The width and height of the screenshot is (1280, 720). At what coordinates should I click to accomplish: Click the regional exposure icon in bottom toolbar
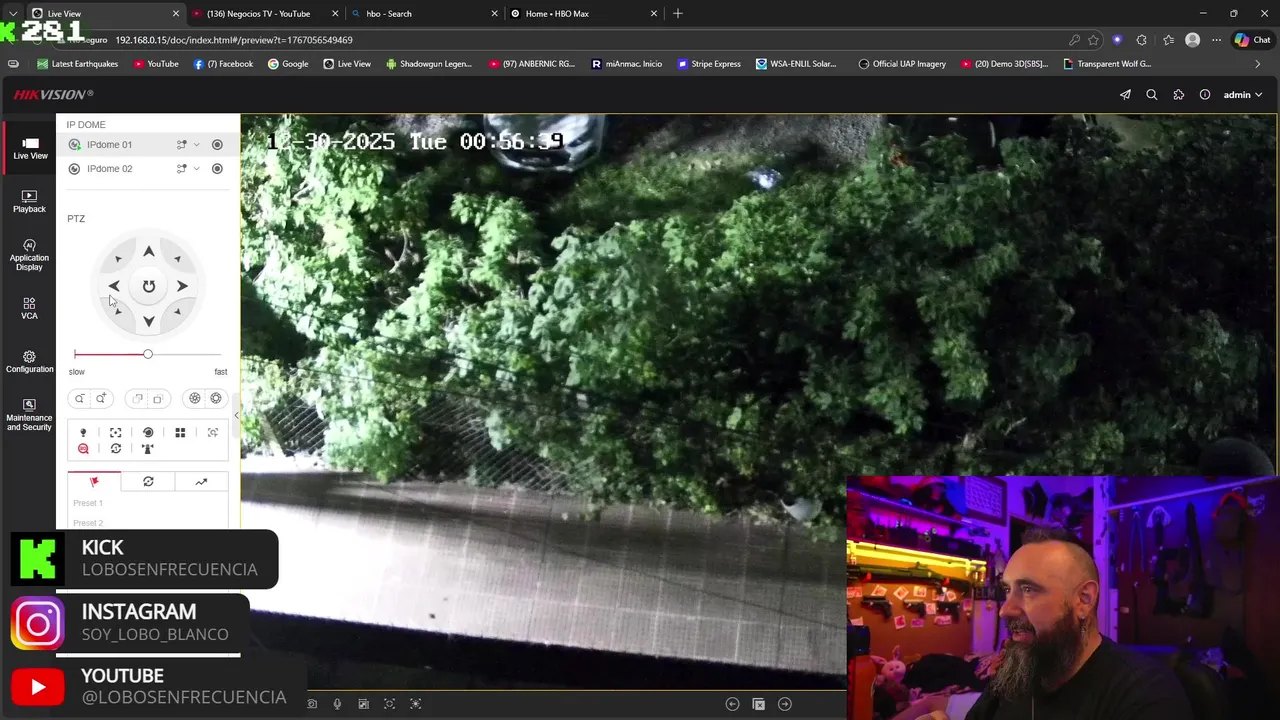coord(416,704)
